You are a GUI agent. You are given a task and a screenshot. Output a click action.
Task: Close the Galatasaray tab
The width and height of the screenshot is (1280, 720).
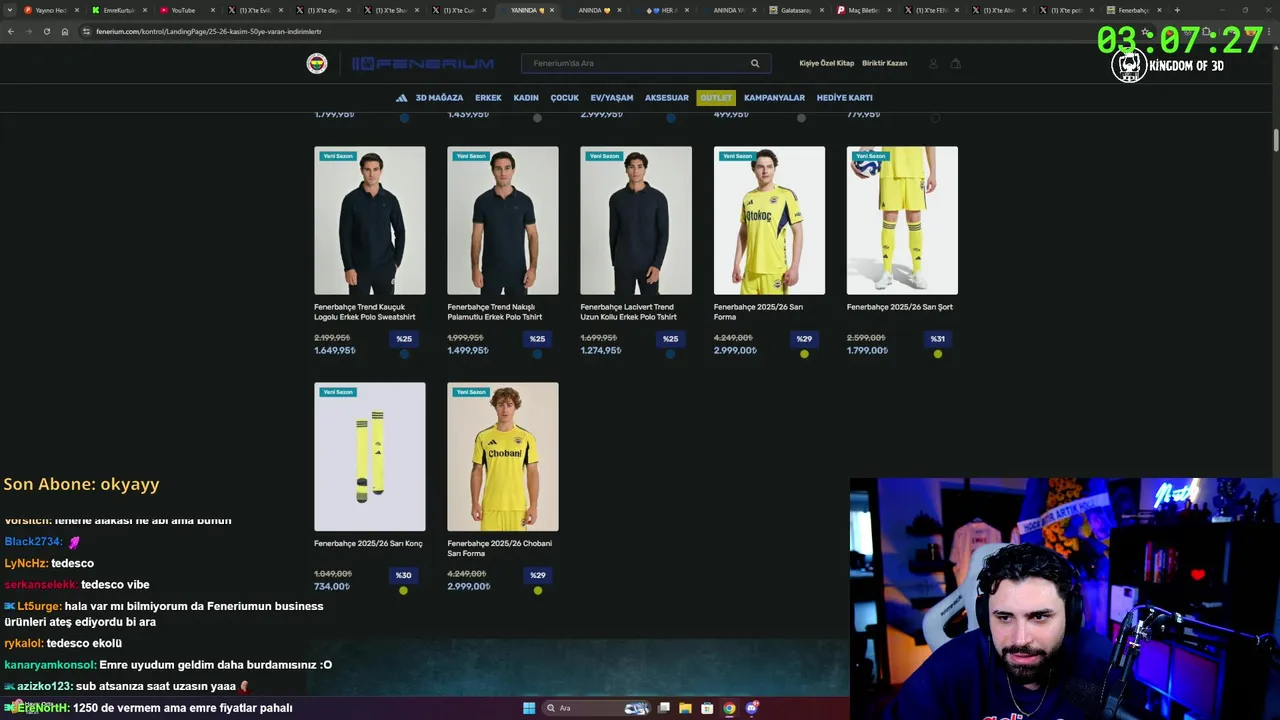point(822,10)
